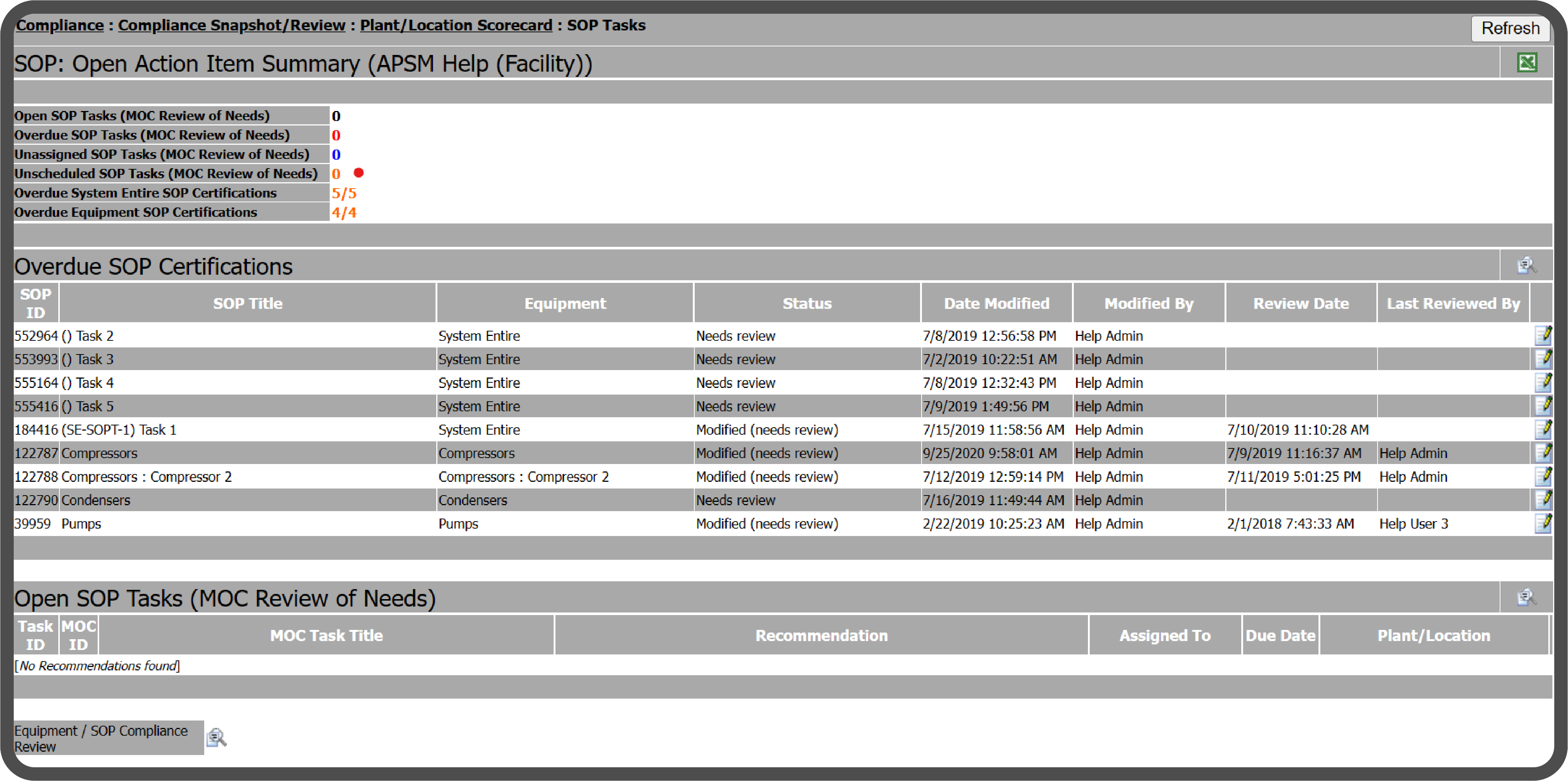Click the SOP Title column header

coord(247,303)
